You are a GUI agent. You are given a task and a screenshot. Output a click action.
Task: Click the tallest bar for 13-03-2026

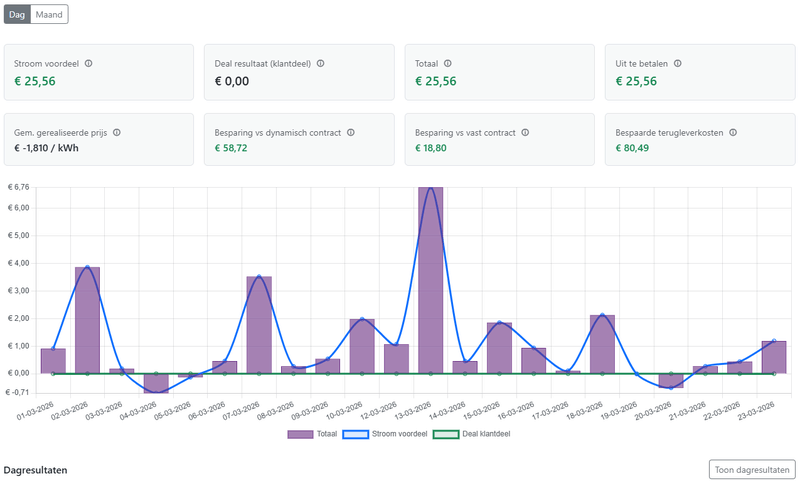(x=430, y=280)
